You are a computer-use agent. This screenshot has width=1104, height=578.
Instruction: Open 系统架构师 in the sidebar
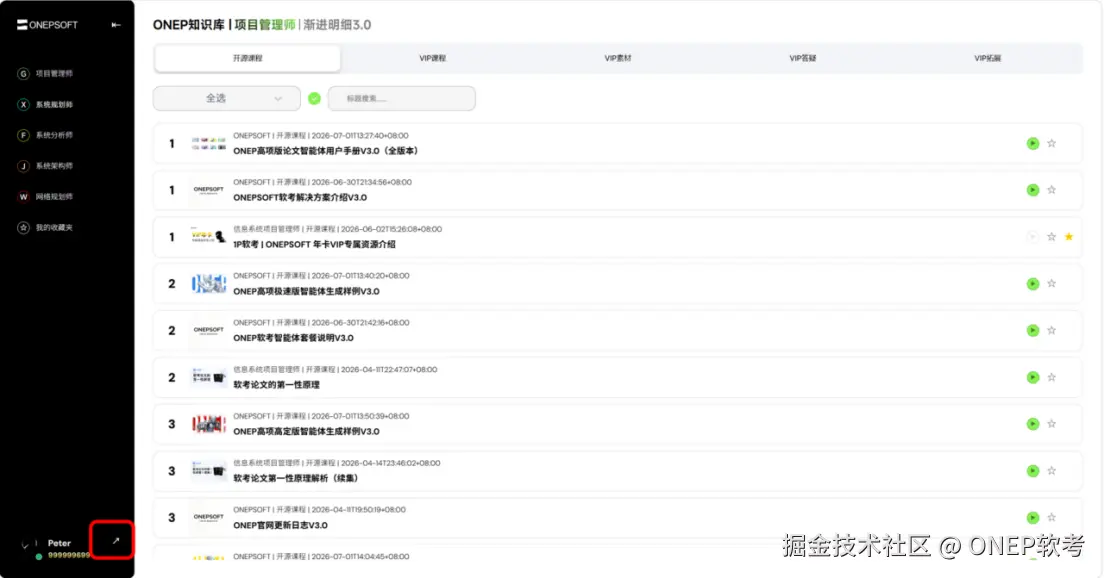46,166
